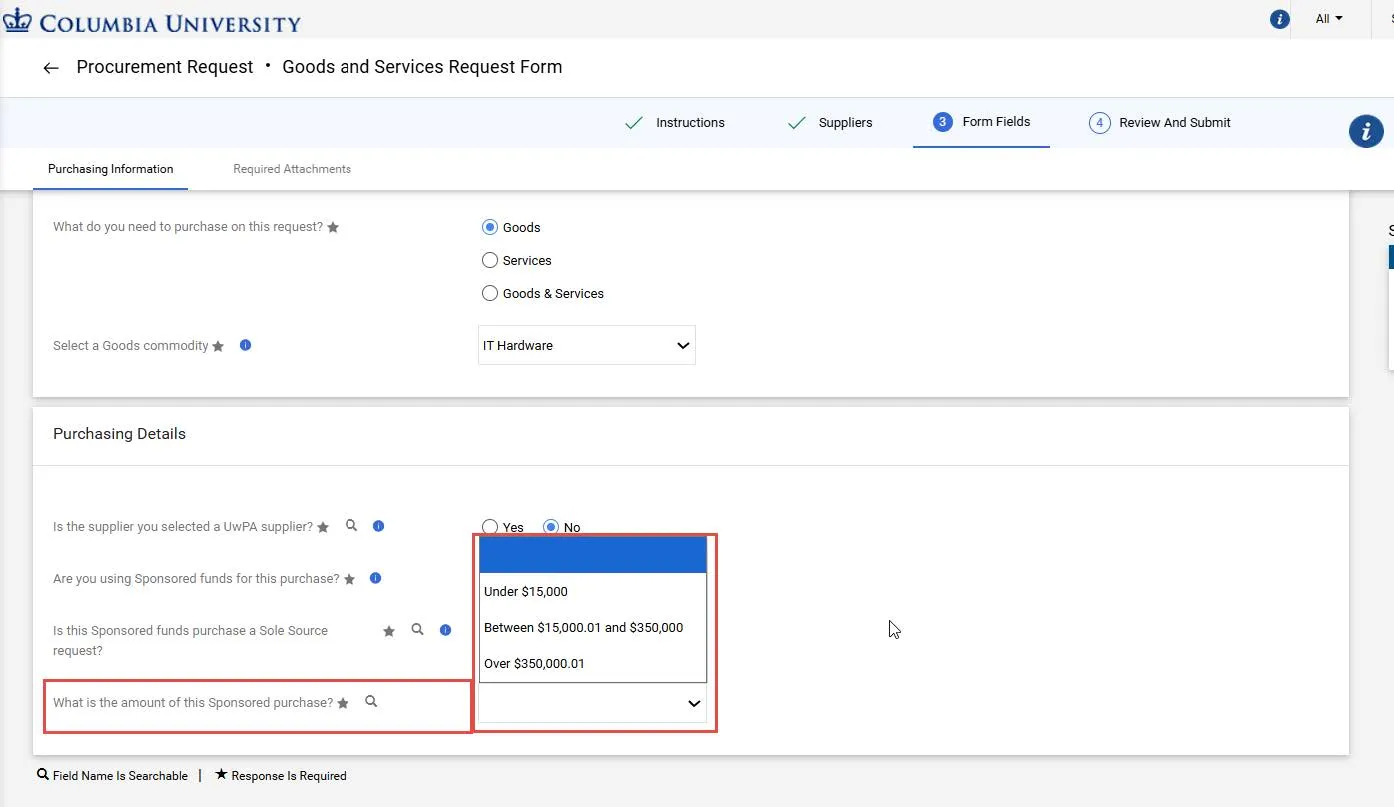Click the Instructions step checkmark icon
1394x807 pixels.
point(634,123)
